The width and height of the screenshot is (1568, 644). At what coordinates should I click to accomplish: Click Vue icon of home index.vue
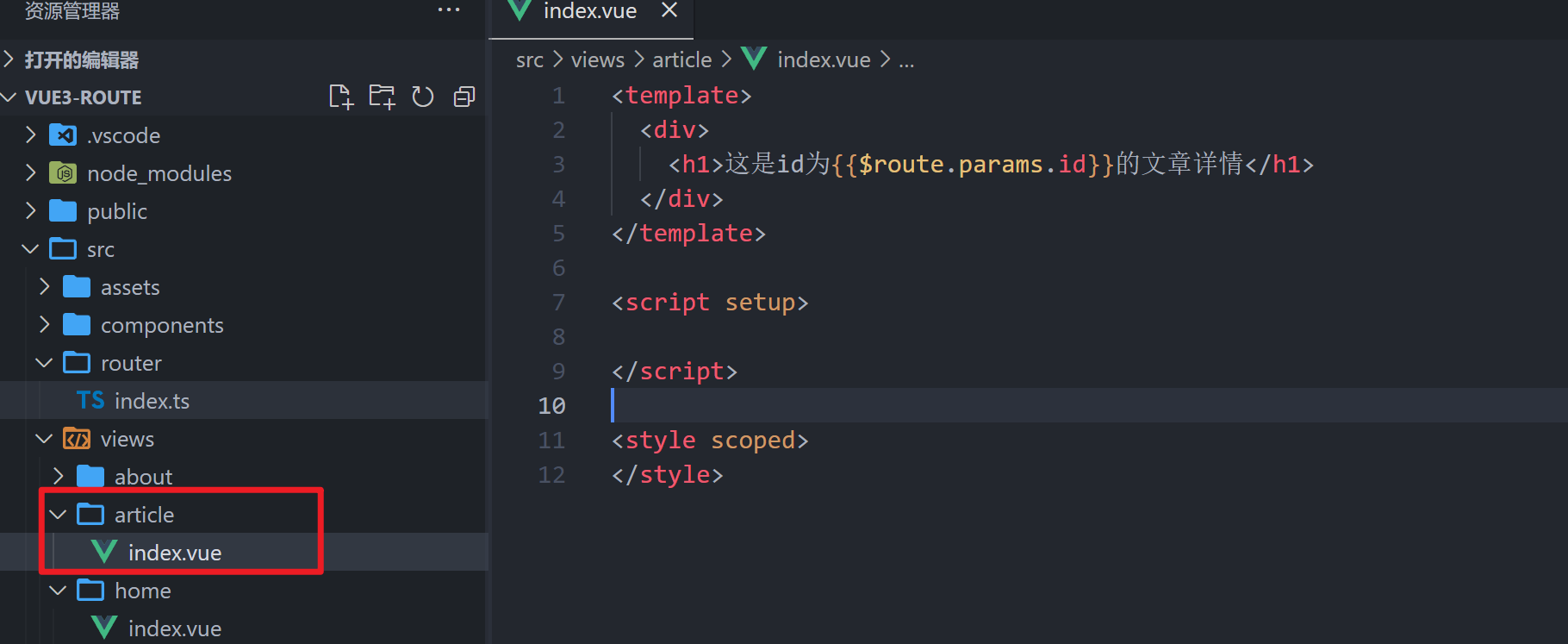click(104, 628)
